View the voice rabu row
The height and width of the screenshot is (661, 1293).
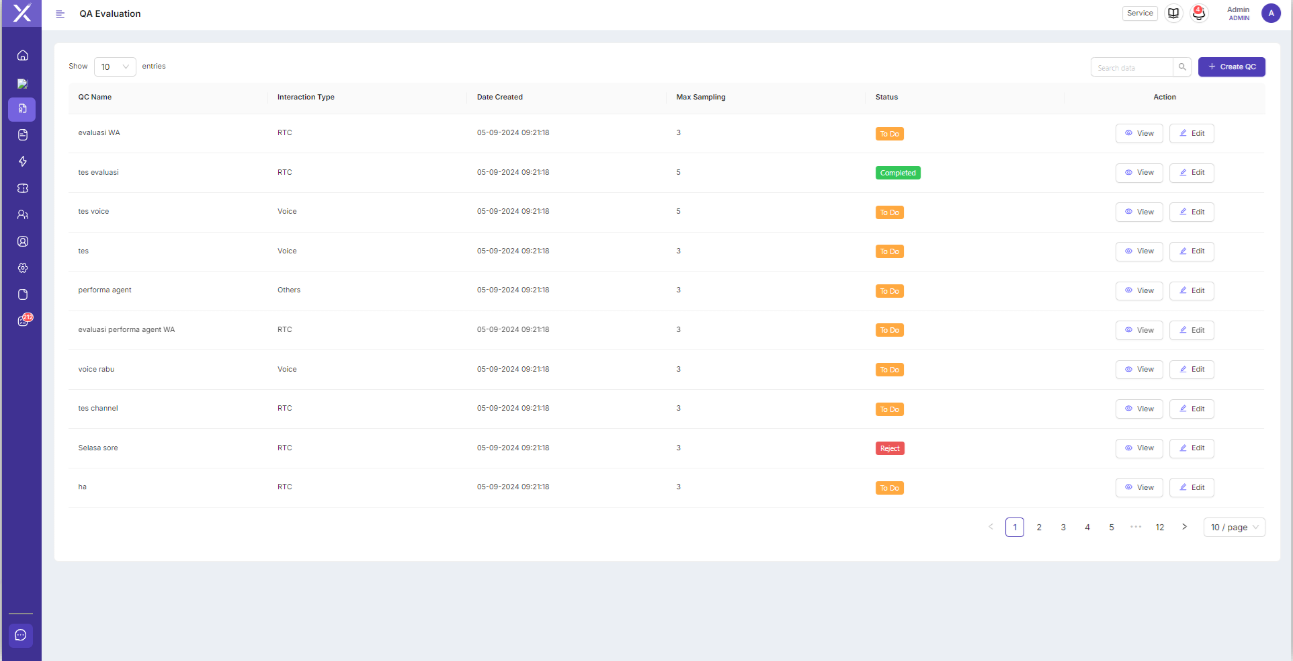point(1139,369)
